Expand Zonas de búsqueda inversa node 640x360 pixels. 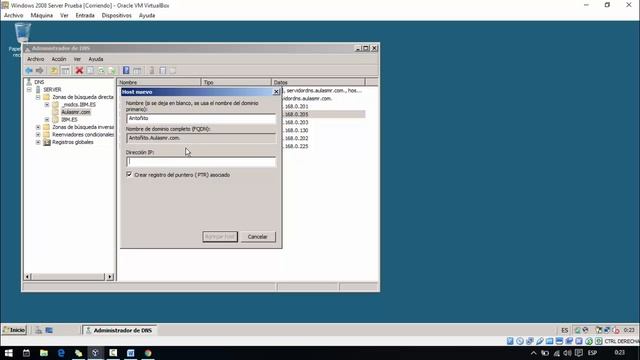[38, 127]
